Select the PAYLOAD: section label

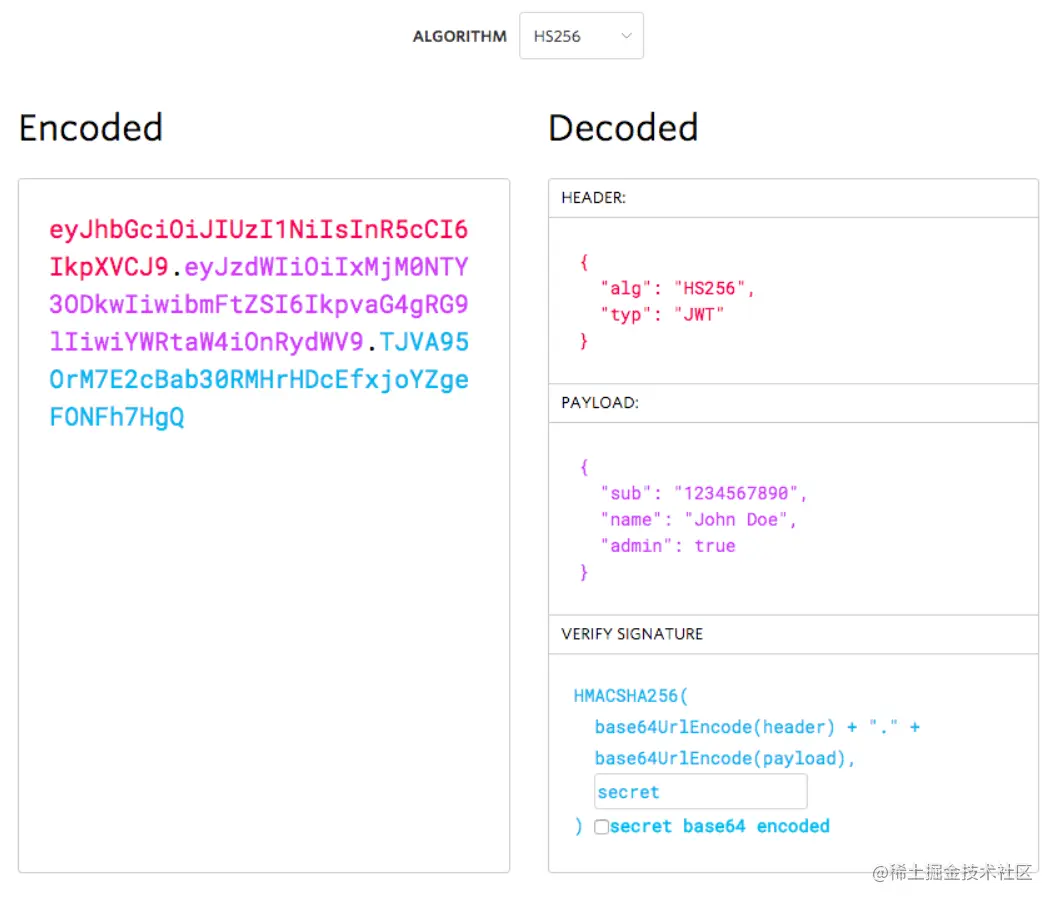tap(600, 403)
